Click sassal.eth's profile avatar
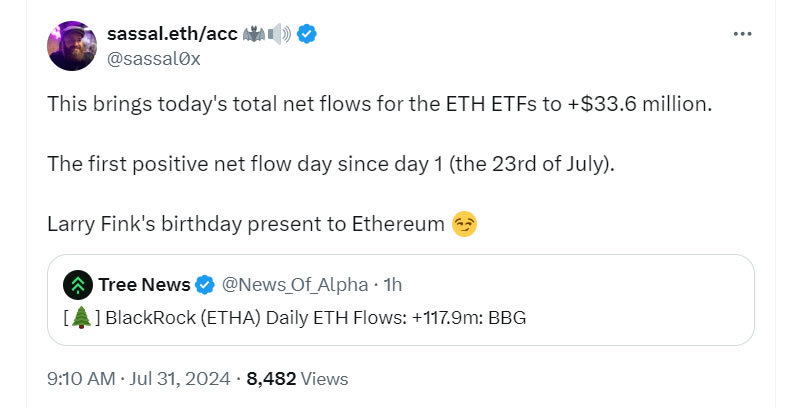 point(72,46)
